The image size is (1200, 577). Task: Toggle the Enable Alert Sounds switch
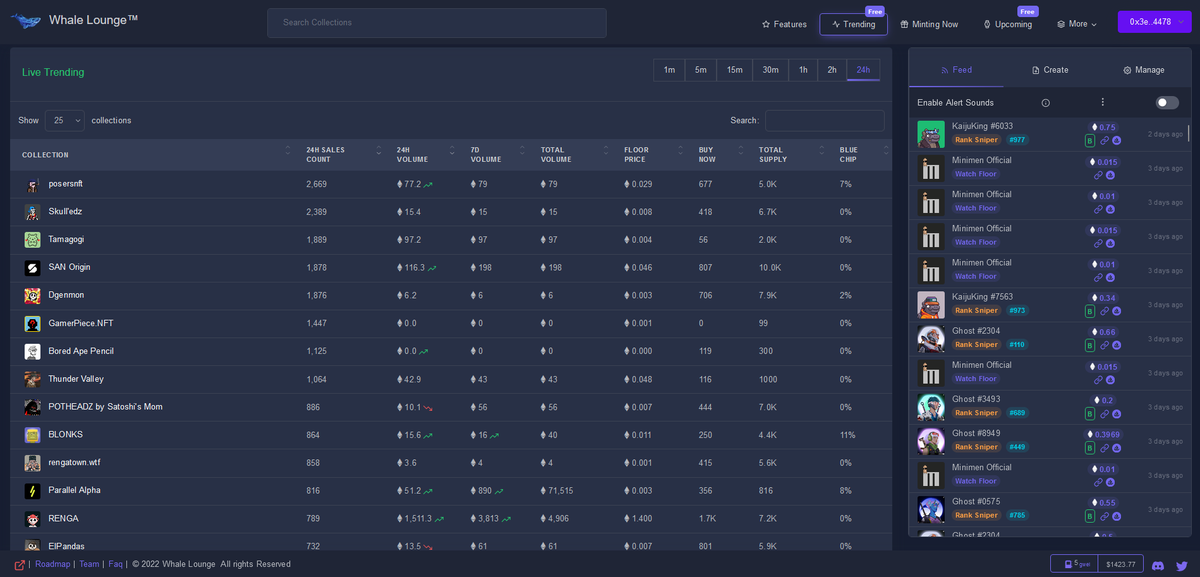tap(1167, 103)
